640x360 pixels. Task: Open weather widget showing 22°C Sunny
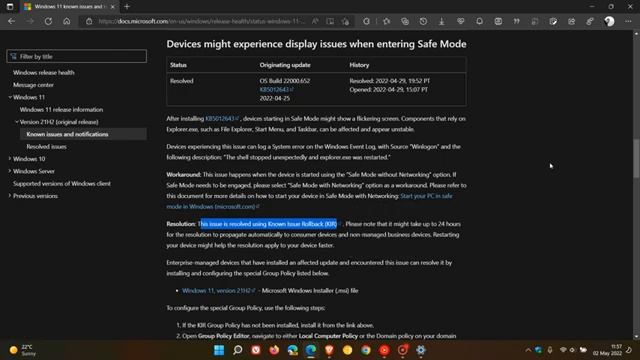23,350
